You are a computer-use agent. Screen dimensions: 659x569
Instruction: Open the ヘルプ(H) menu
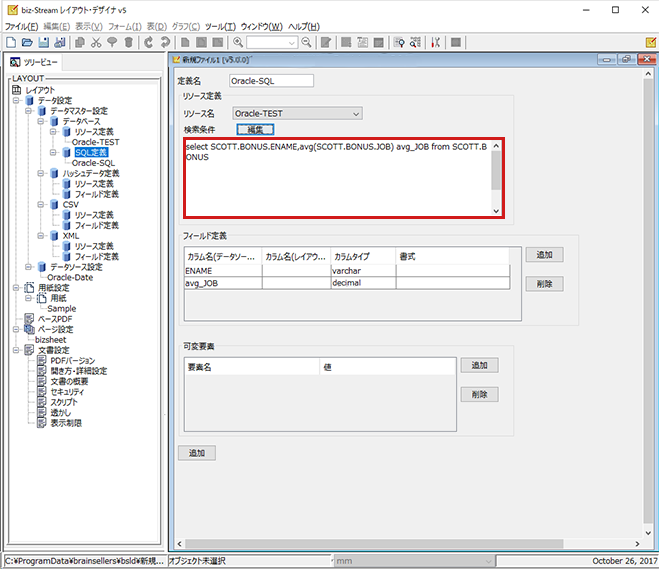coord(304,26)
